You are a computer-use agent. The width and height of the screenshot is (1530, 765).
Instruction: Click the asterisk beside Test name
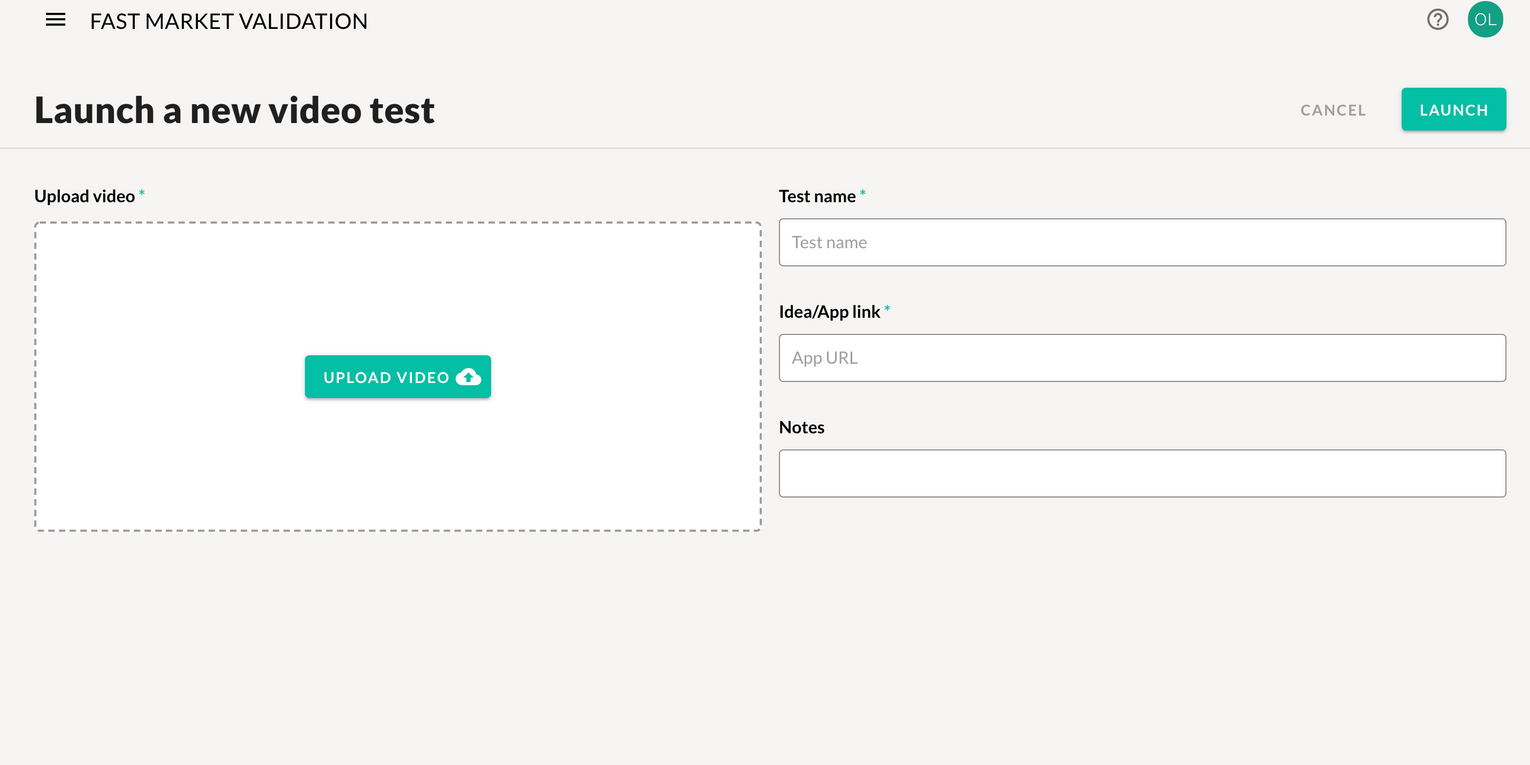coord(863,194)
